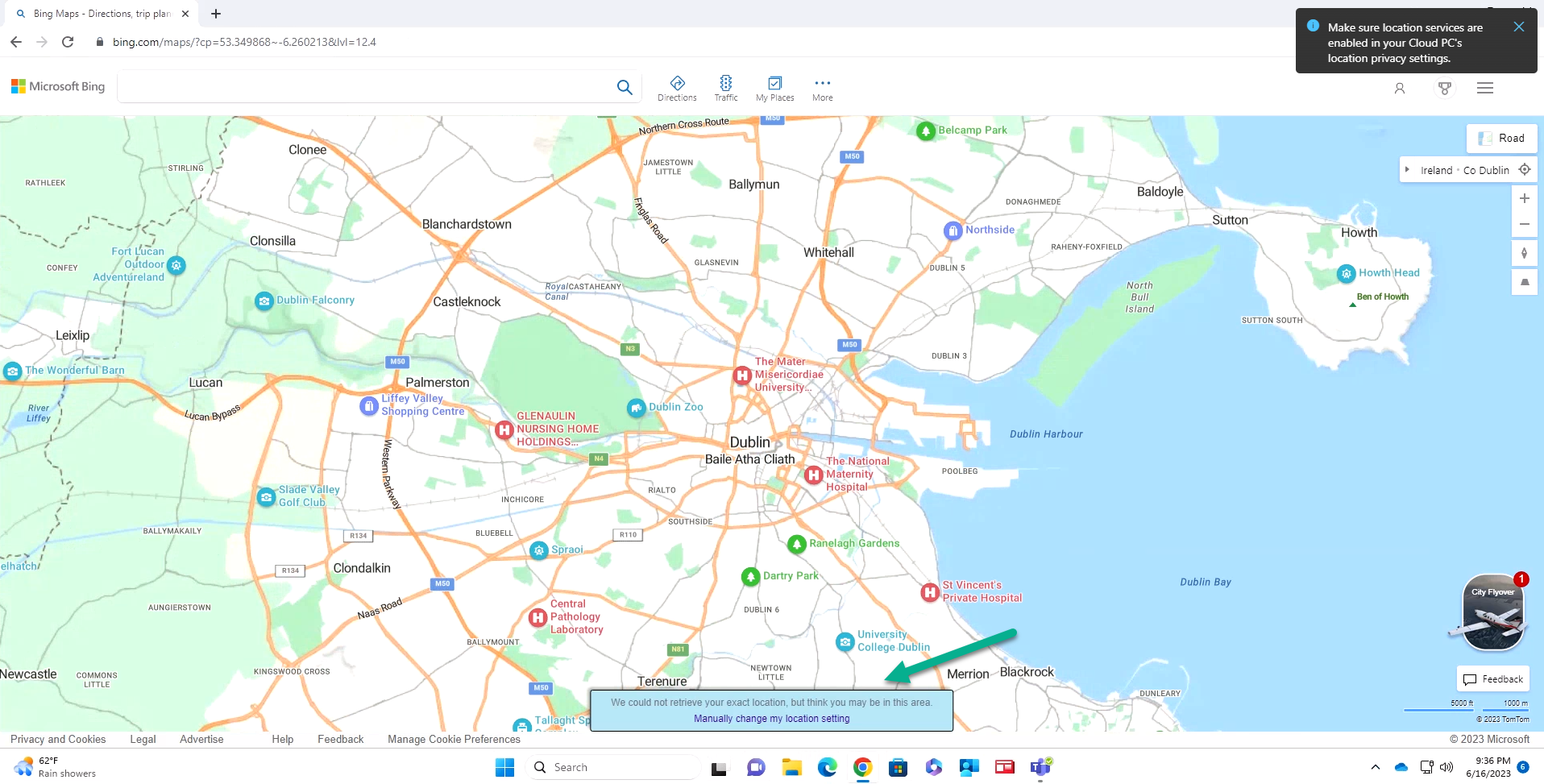
Task: Reload the page in the browser
Action: pos(68,42)
